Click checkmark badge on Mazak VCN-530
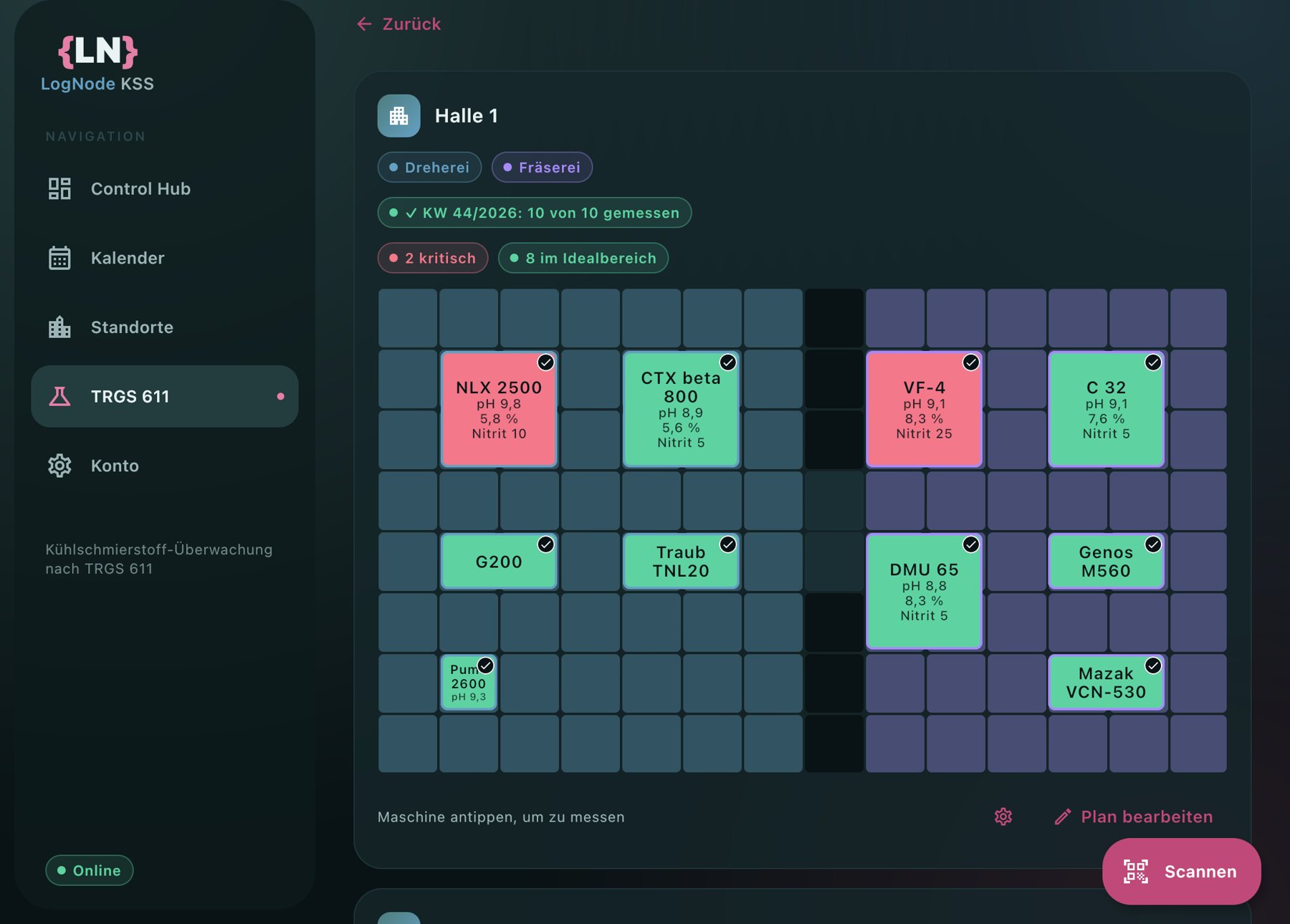Screen dimensions: 1290x924 1153,665
